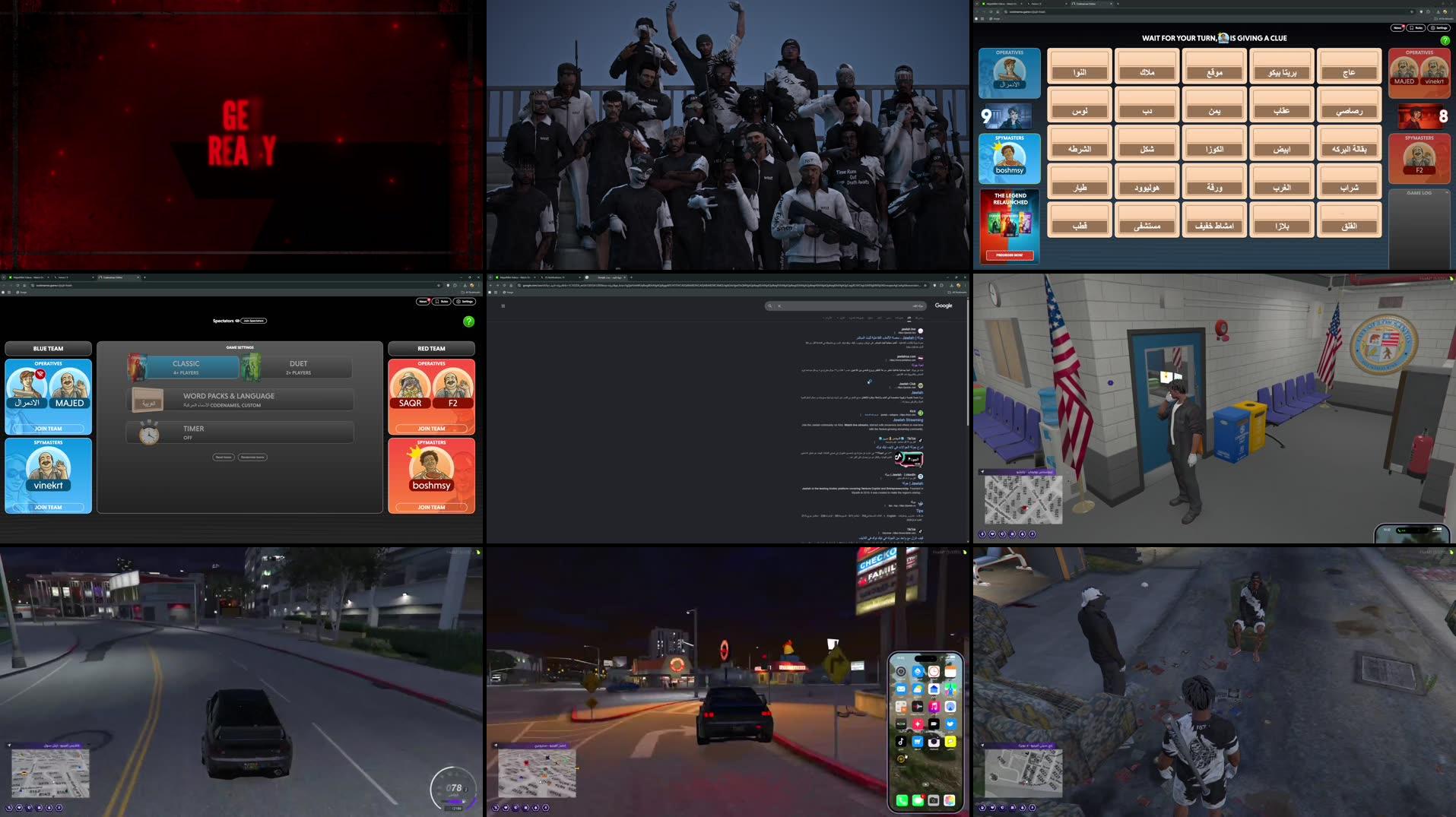Tap the Settings gear app on the phone

[901, 671]
